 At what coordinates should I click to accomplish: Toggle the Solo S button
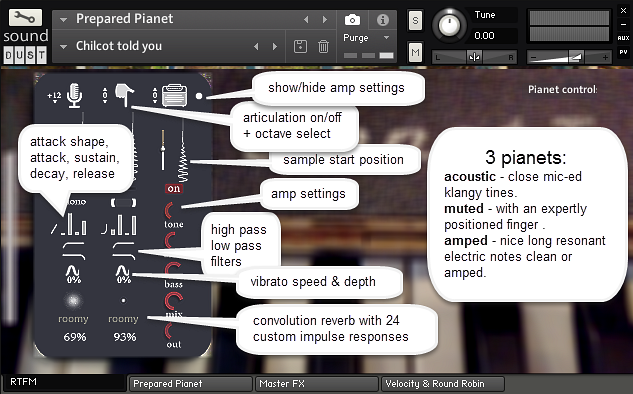click(x=415, y=20)
